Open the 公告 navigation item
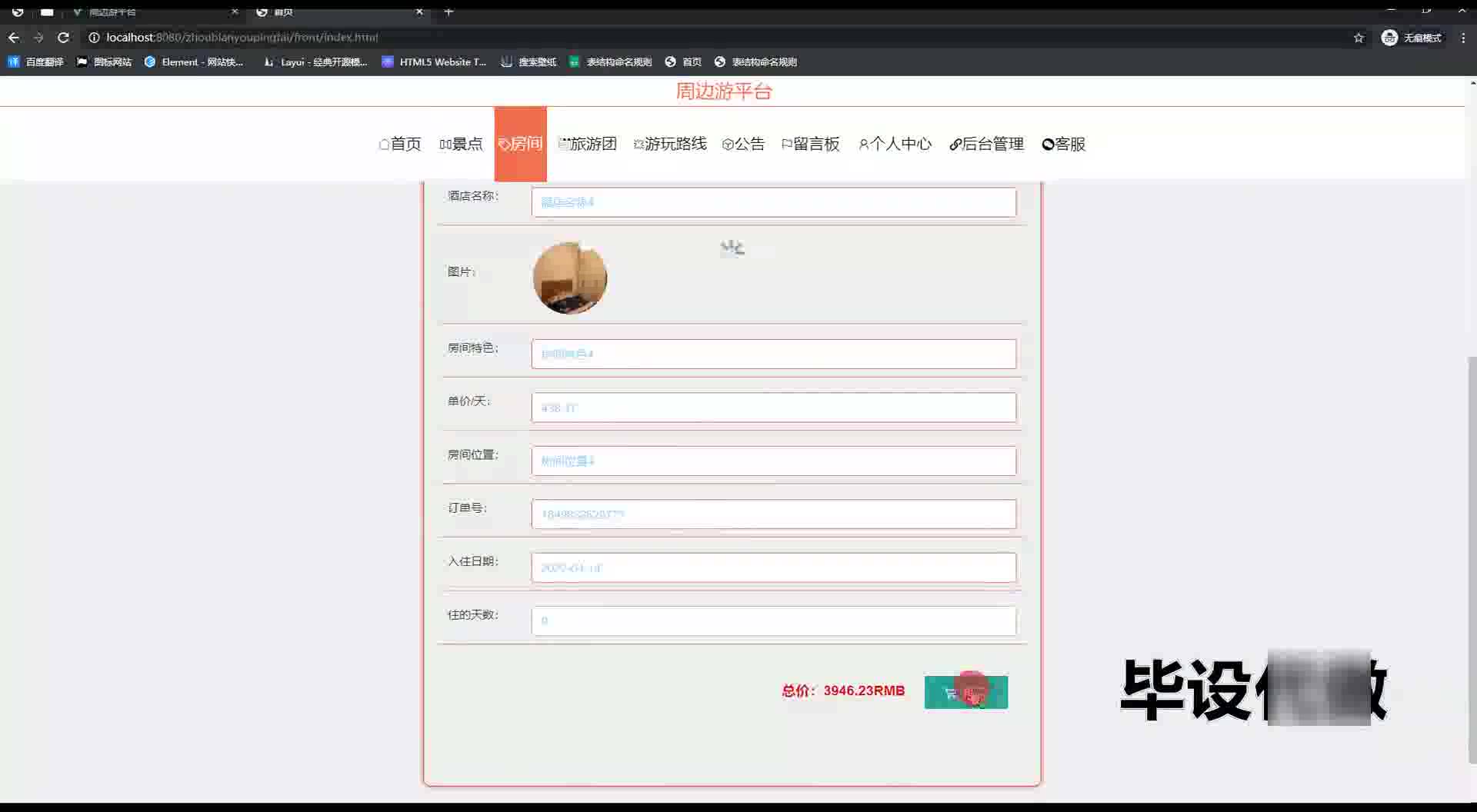Screen dimensions: 1477x812 point(743,144)
